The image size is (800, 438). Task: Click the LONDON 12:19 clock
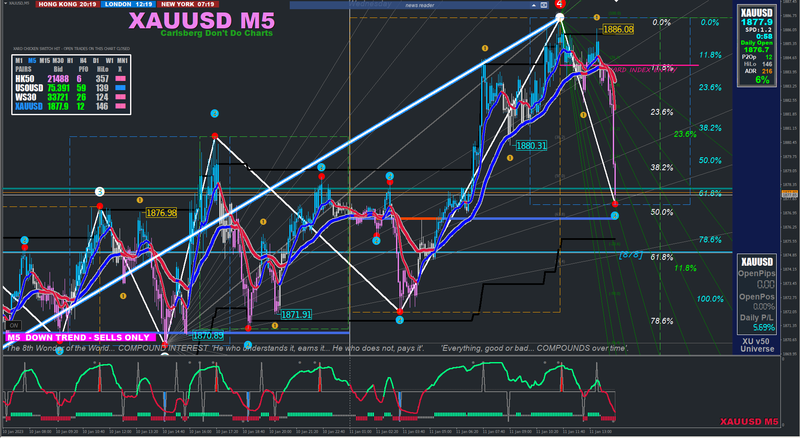pyautogui.click(x=129, y=4)
